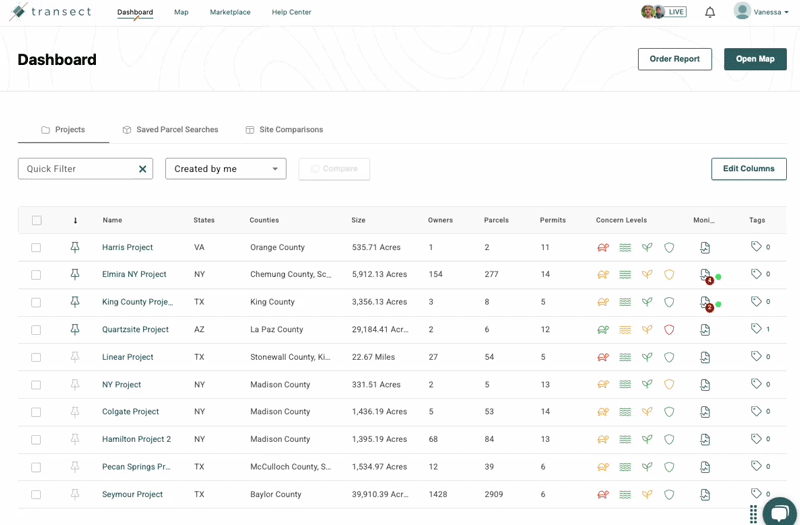Image resolution: width=800 pixels, height=525 pixels.
Task: Sort by the pinned arrow column
Action: [x=75, y=220]
